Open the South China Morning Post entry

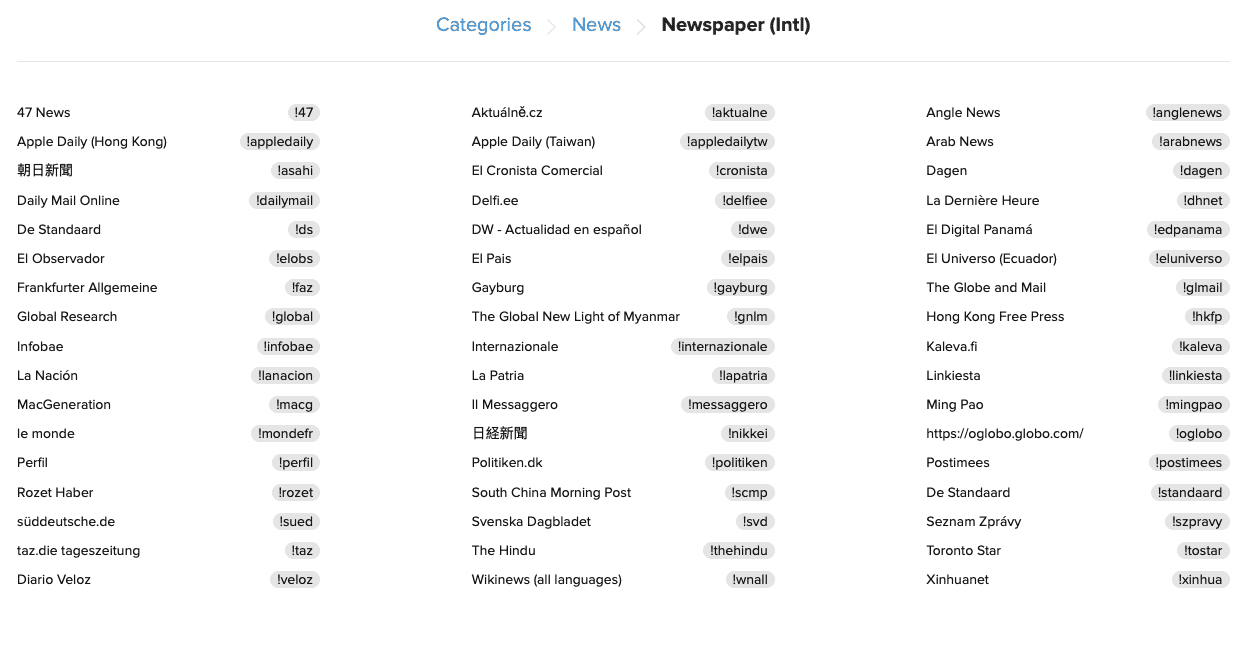551,493
